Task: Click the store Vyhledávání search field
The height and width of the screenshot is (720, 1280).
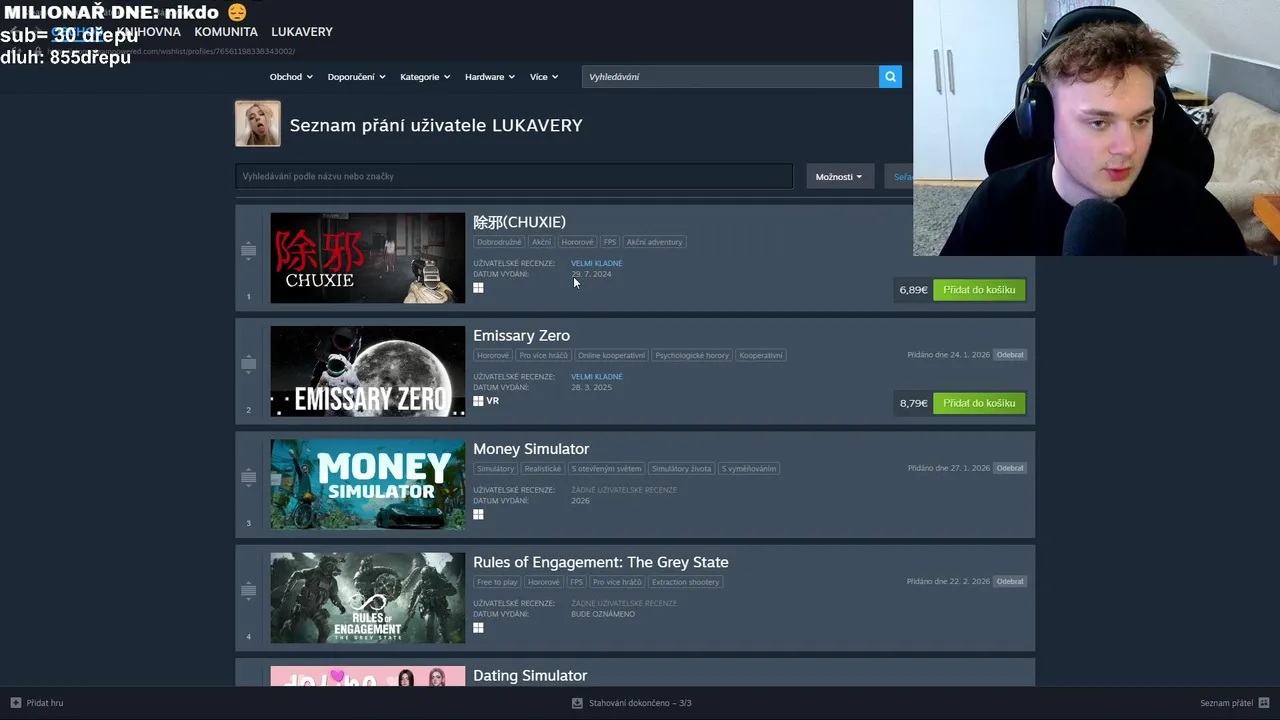Action: pos(730,77)
